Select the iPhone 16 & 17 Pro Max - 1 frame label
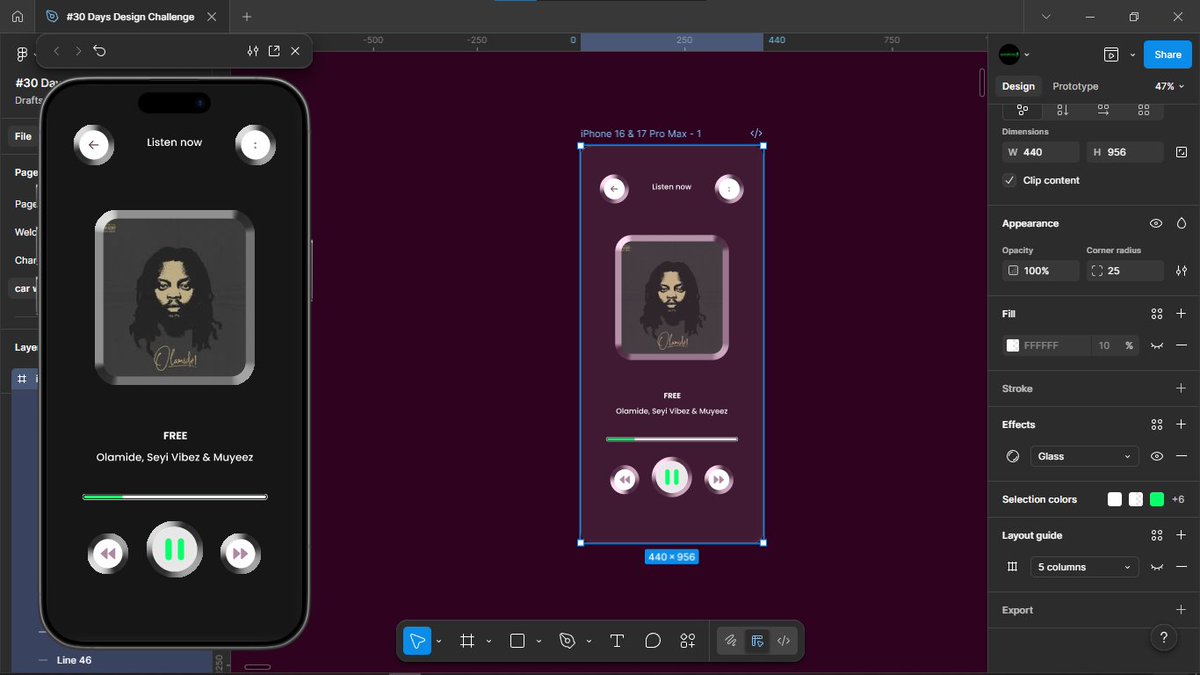The image size is (1200, 675). click(x=641, y=134)
